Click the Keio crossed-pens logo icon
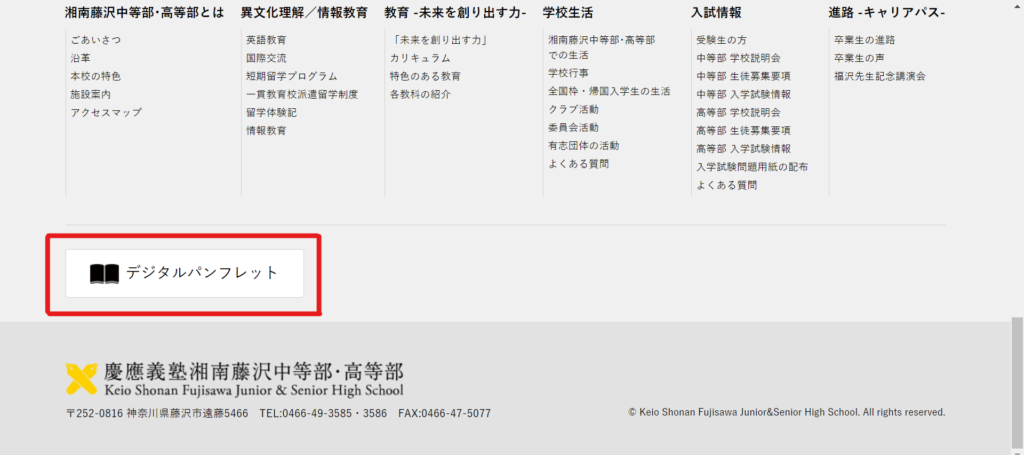 pos(82,379)
